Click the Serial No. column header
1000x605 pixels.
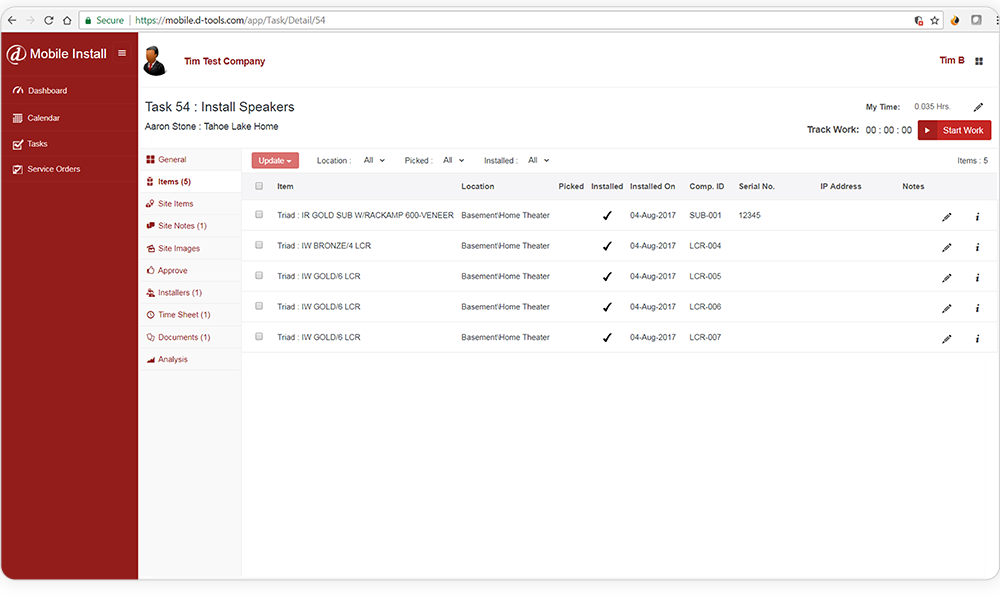coord(756,186)
